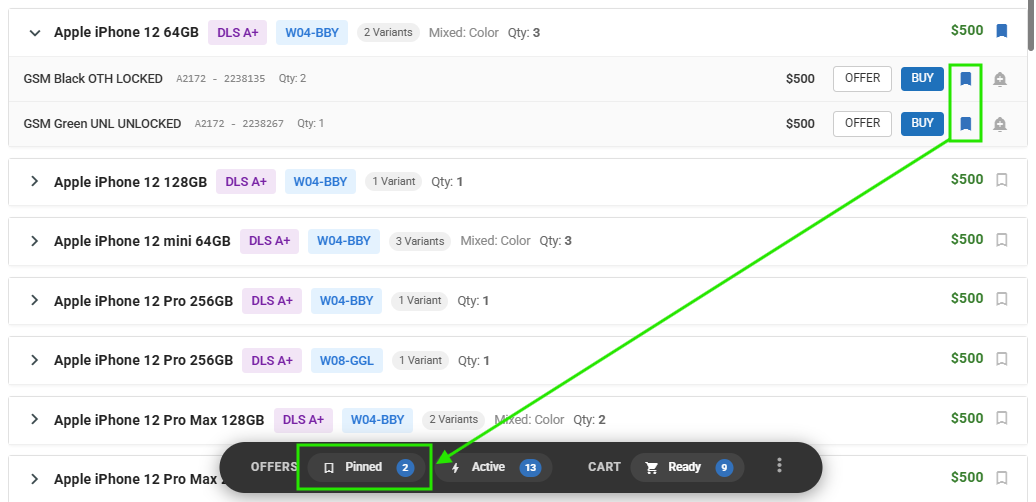Expand the Apple iPhone 12 mini 64GB group
Screen dimensions: 1036x502
[x=35, y=241]
